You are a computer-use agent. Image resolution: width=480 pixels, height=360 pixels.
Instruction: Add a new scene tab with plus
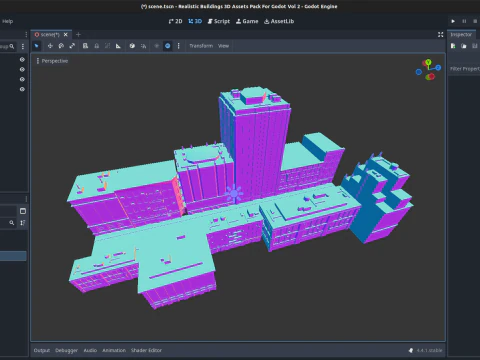click(x=78, y=35)
